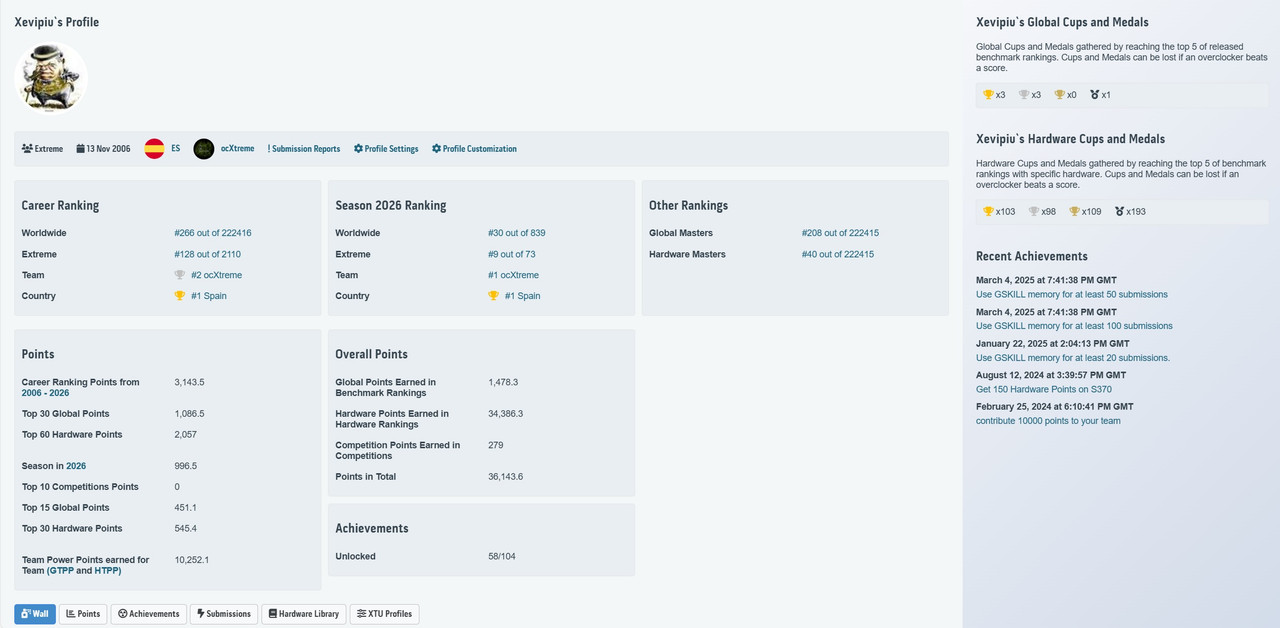Click the ocXtreme team logo icon
The width and height of the screenshot is (1280, 628).
tap(204, 149)
